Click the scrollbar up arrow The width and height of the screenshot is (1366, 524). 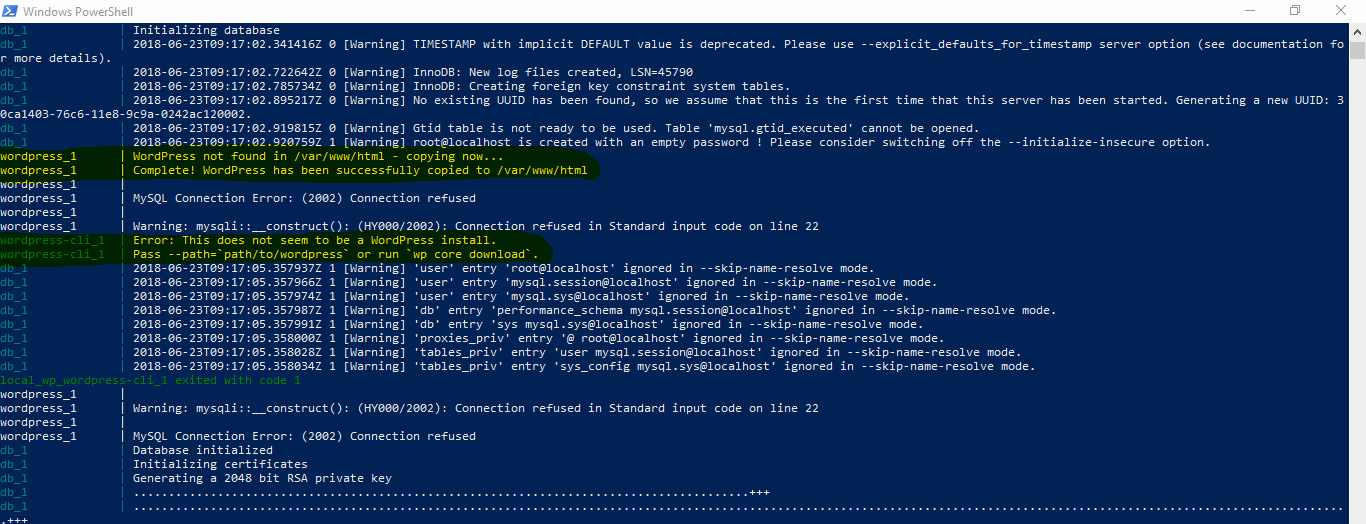point(1357,30)
